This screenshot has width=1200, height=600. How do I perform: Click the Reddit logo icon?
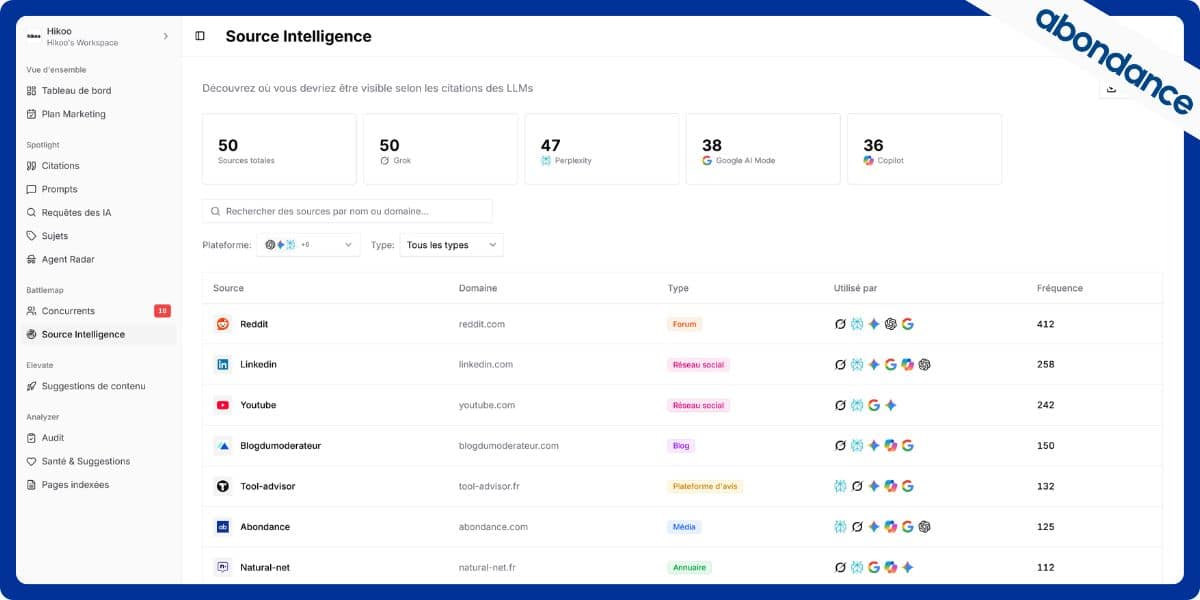tap(223, 324)
